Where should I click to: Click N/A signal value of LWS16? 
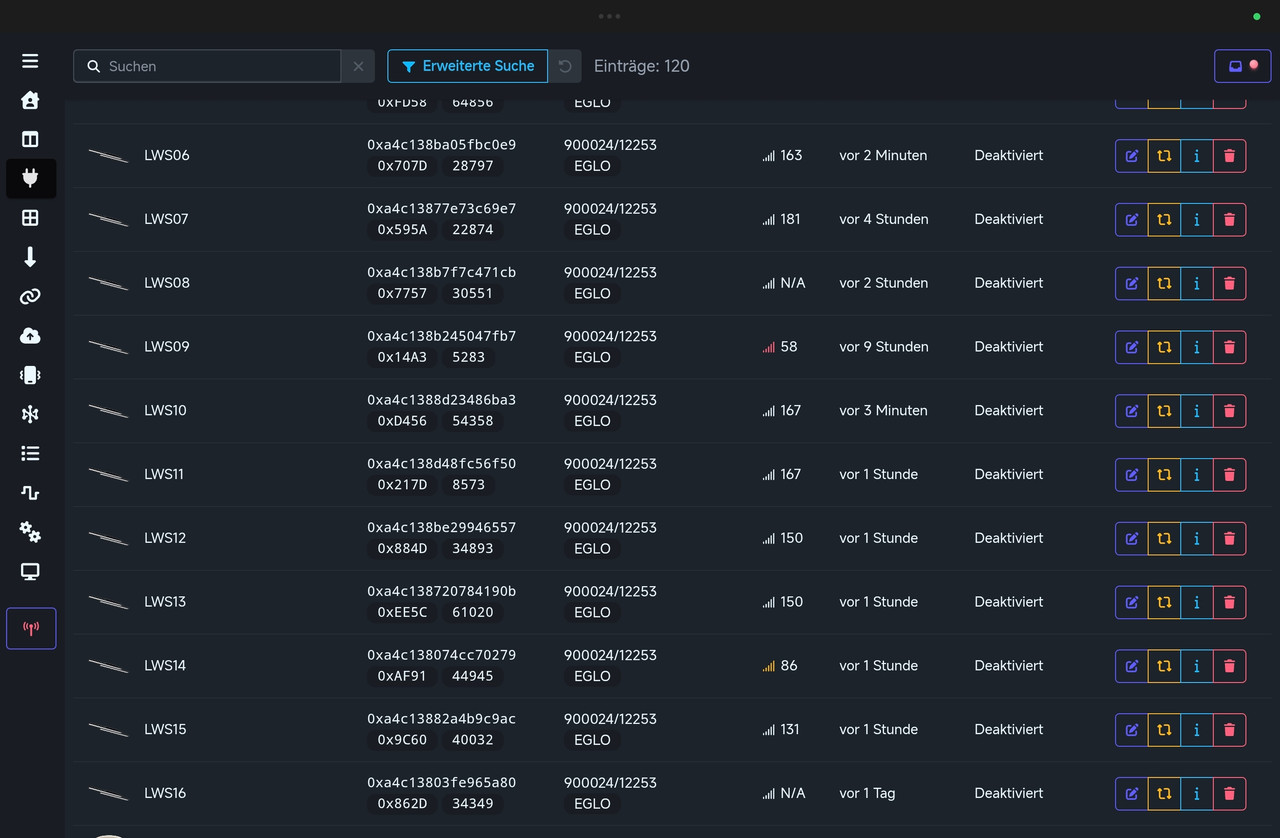tap(793, 793)
